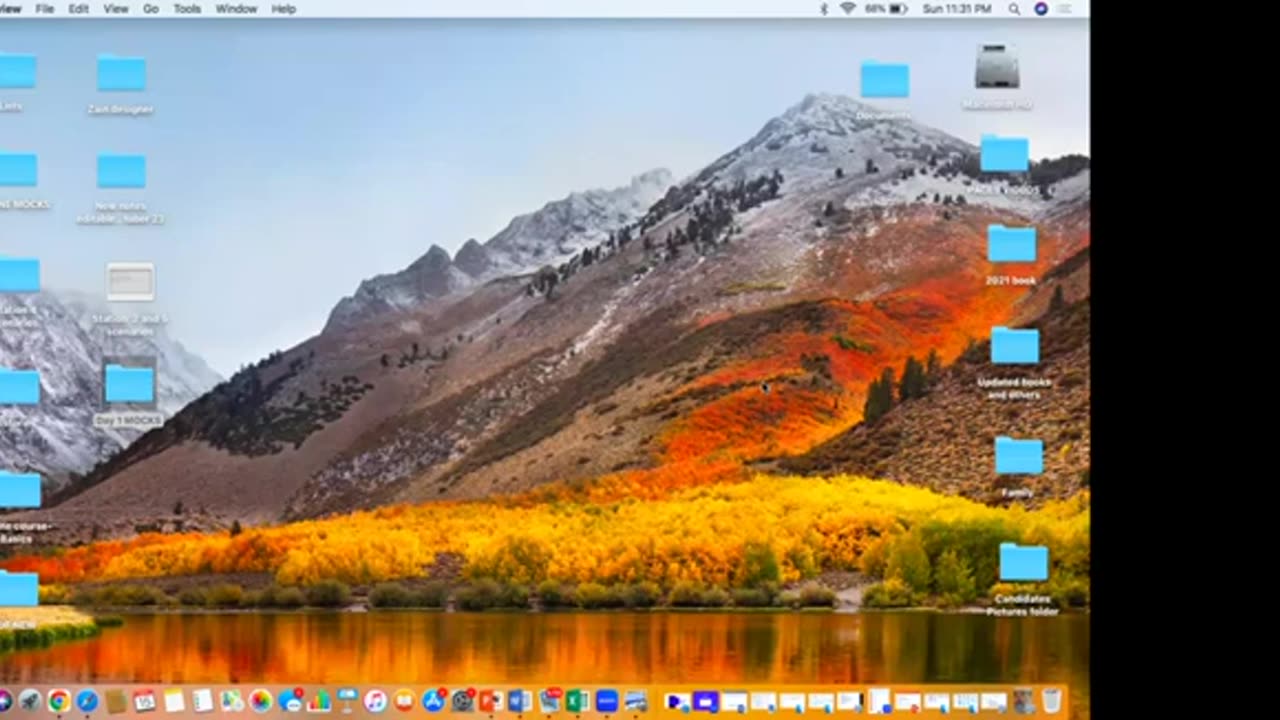Image resolution: width=1280 pixels, height=720 pixels.
Task: Open Microsoft Word in Dock
Action: 519,701
